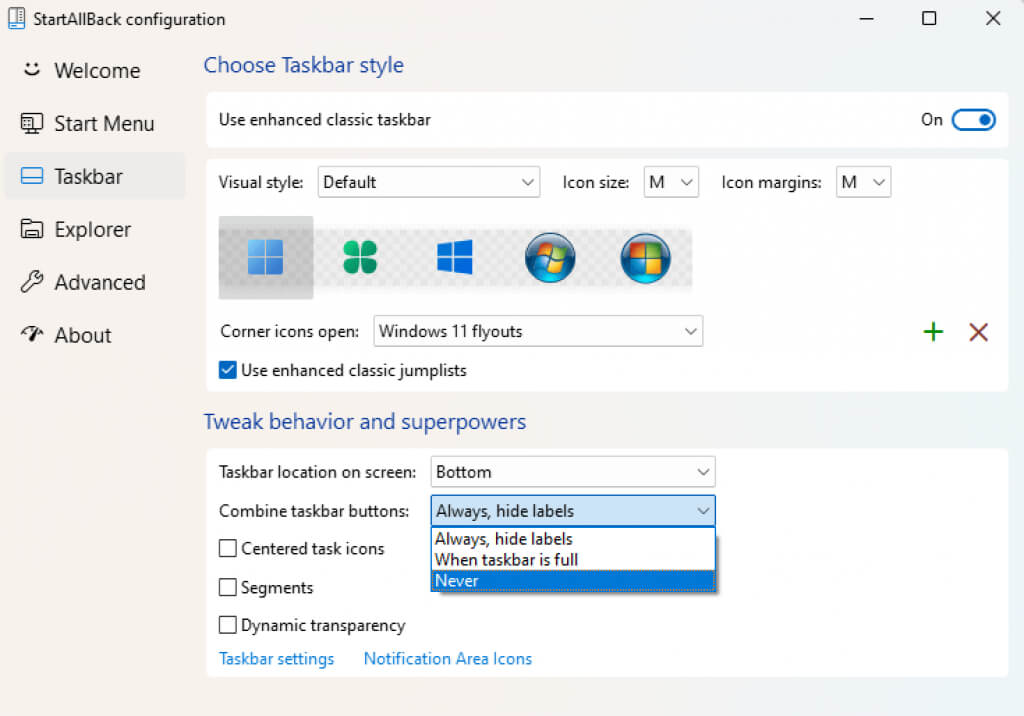The width and height of the screenshot is (1024, 716).
Task: Select the Taskbar page label
Action: tap(88, 176)
